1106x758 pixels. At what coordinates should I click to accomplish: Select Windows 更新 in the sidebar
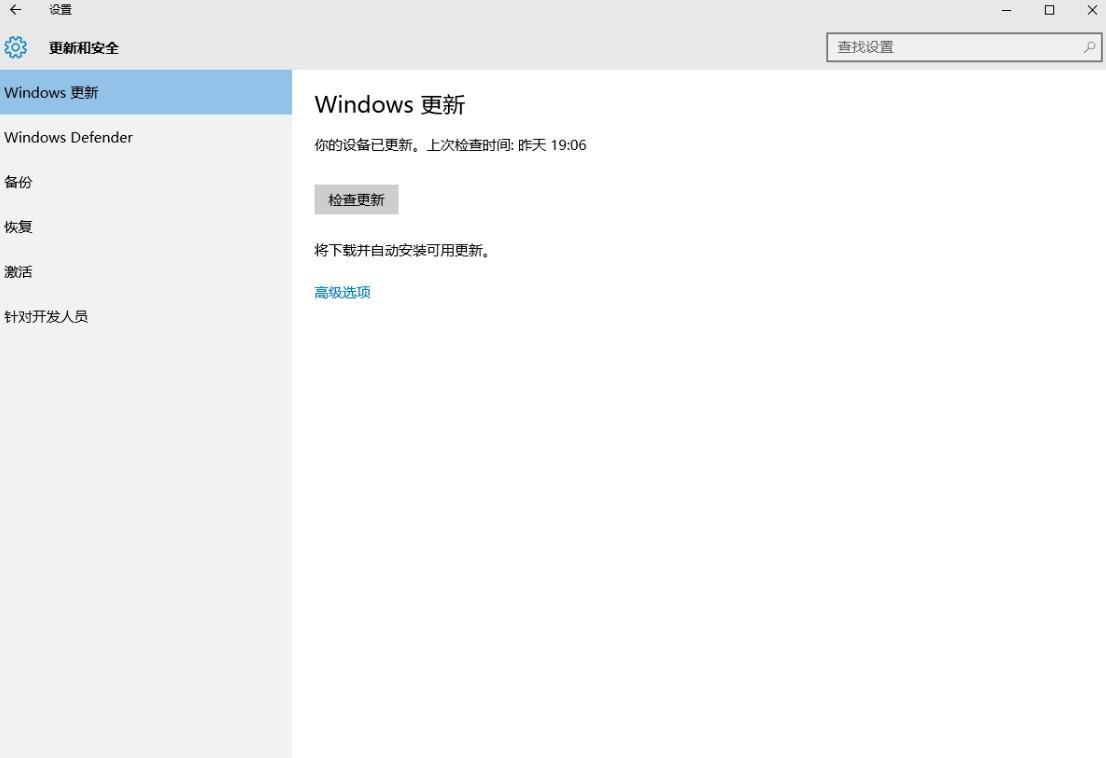pos(146,92)
